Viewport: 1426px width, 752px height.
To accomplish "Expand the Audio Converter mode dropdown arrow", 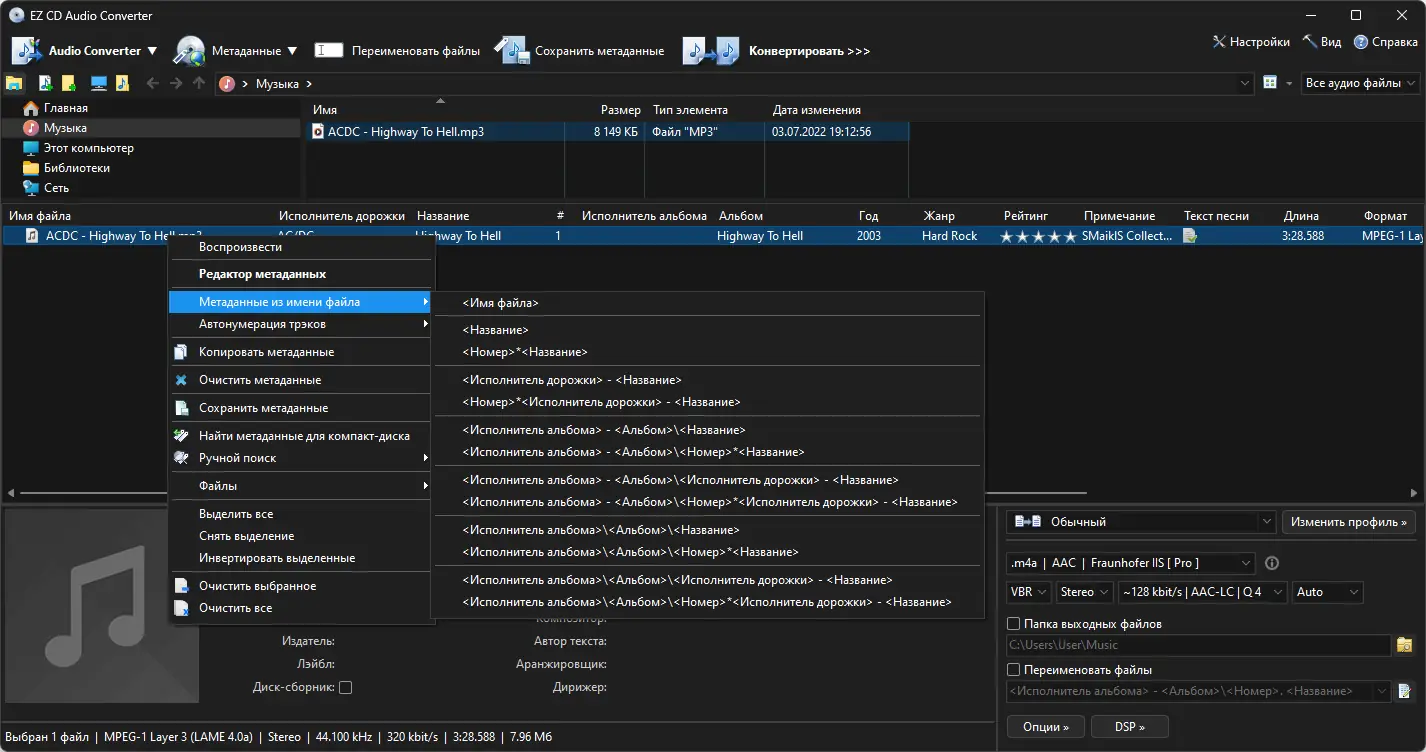I will [x=152, y=51].
